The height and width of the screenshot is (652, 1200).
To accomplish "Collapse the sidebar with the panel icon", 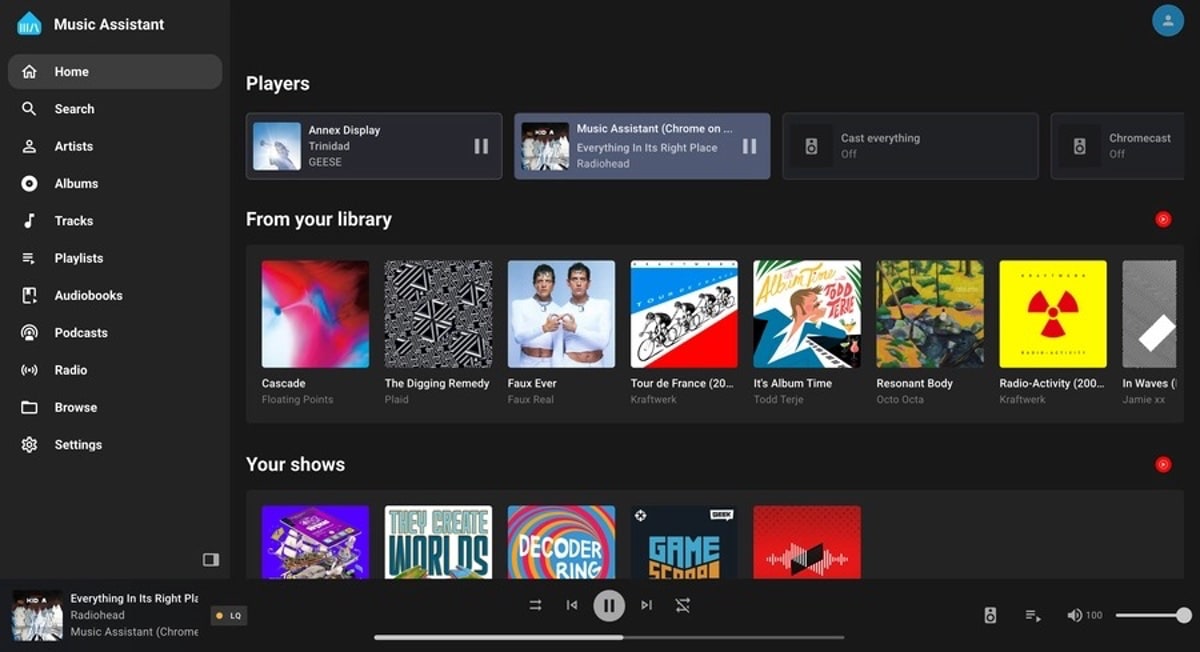I will (x=210, y=560).
